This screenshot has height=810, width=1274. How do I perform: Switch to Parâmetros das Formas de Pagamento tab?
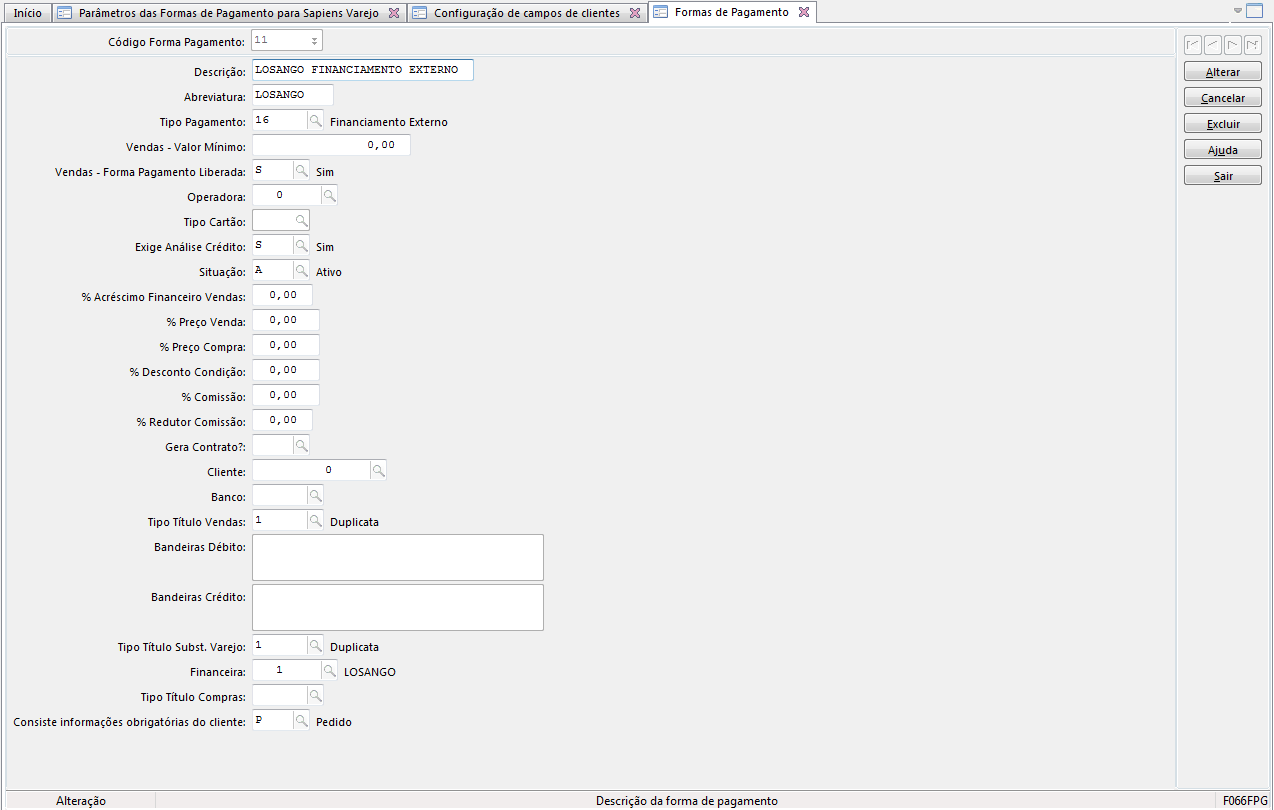[228, 13]
